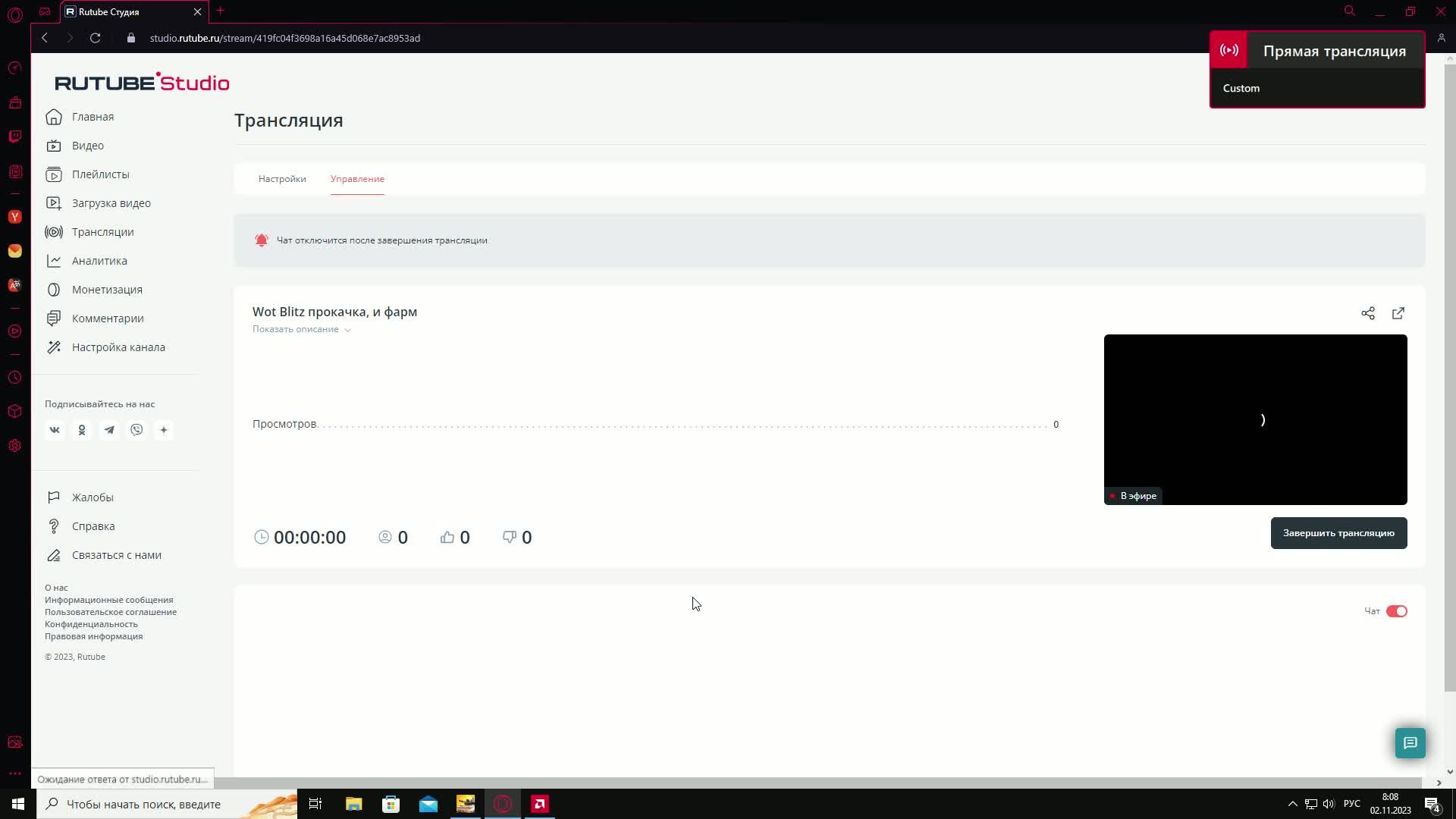Click the RUTUBE Studio logo
The width and height of the screenshot is (1456, 819).
(x=142, y=83)
